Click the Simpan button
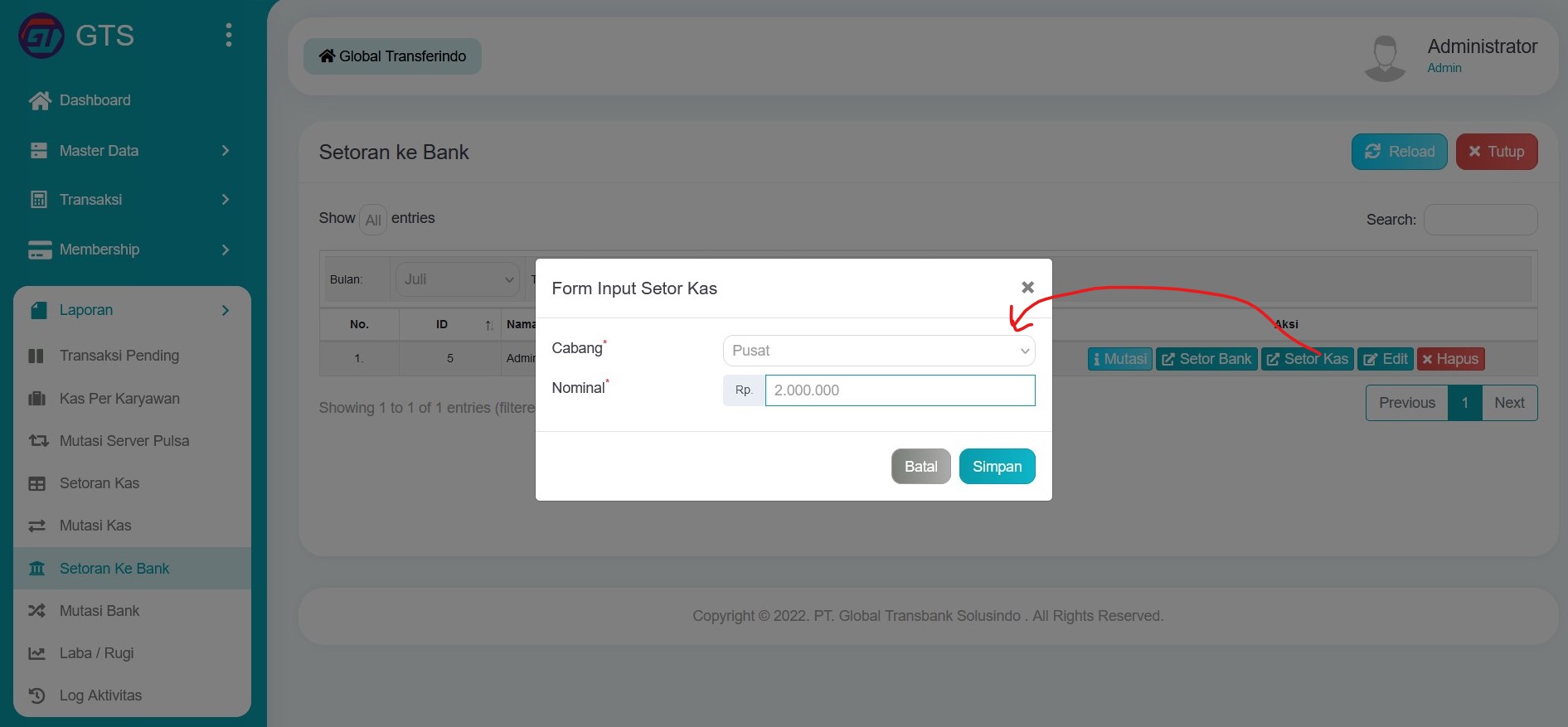 [997, 467]
